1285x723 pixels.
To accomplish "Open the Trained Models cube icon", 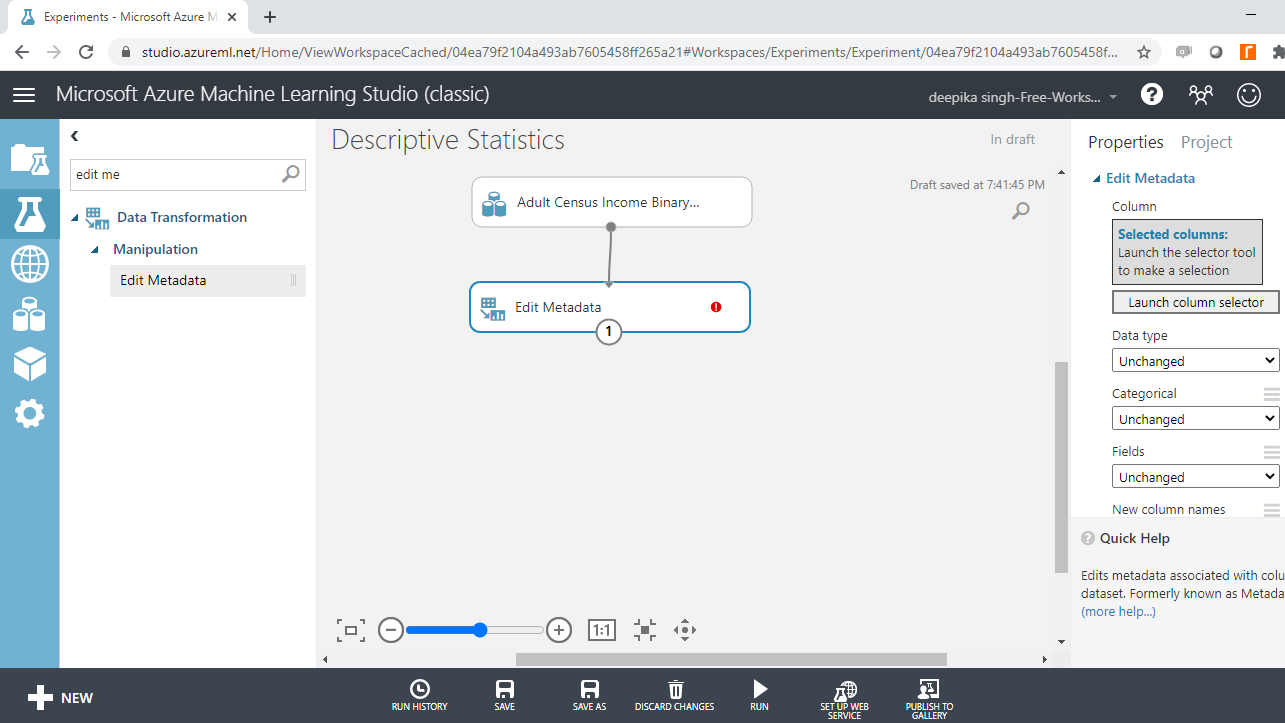I will 29,364.
